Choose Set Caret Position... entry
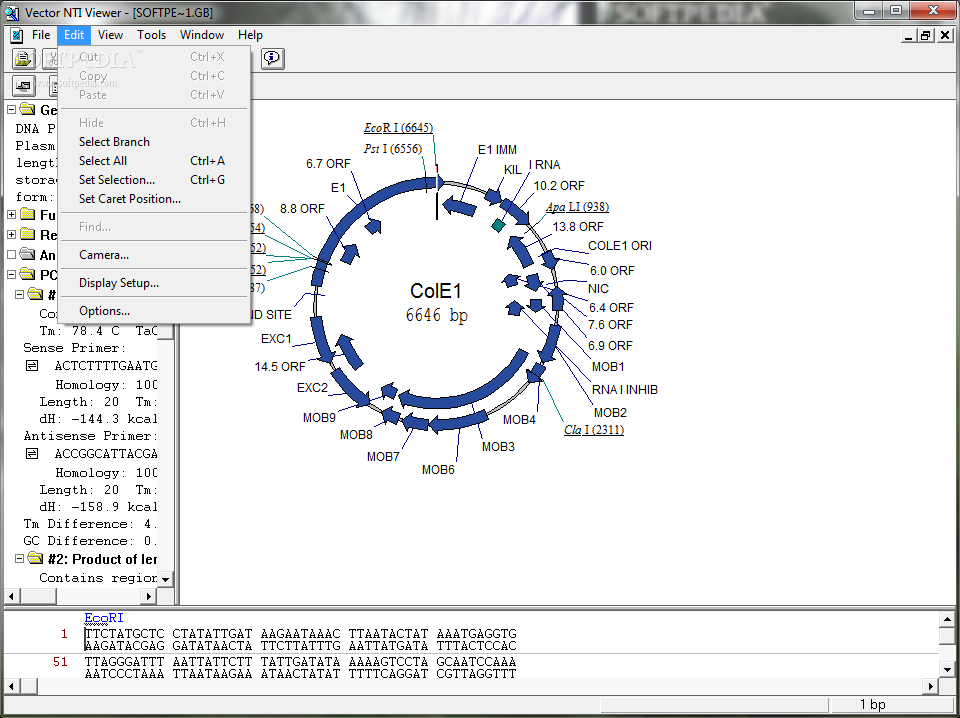Image resolution: width=960 pixels, height=718 pixels. (154, 199)
